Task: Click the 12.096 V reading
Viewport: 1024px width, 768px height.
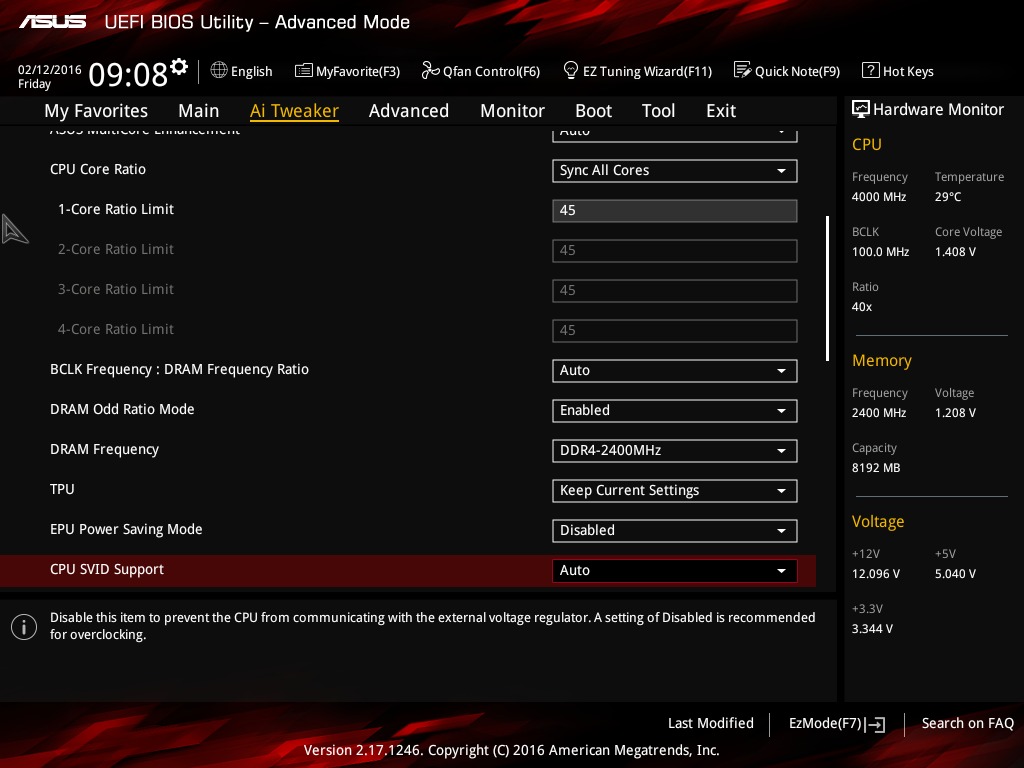Action: [x=876, y=573]
